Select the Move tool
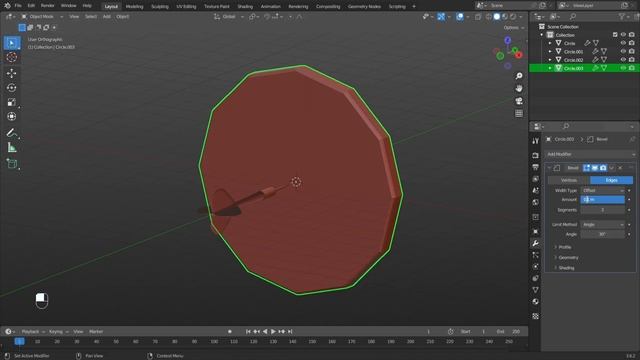The height and width of the screenshot is (360, 640). pyautogui.click(x=12, y=73)
